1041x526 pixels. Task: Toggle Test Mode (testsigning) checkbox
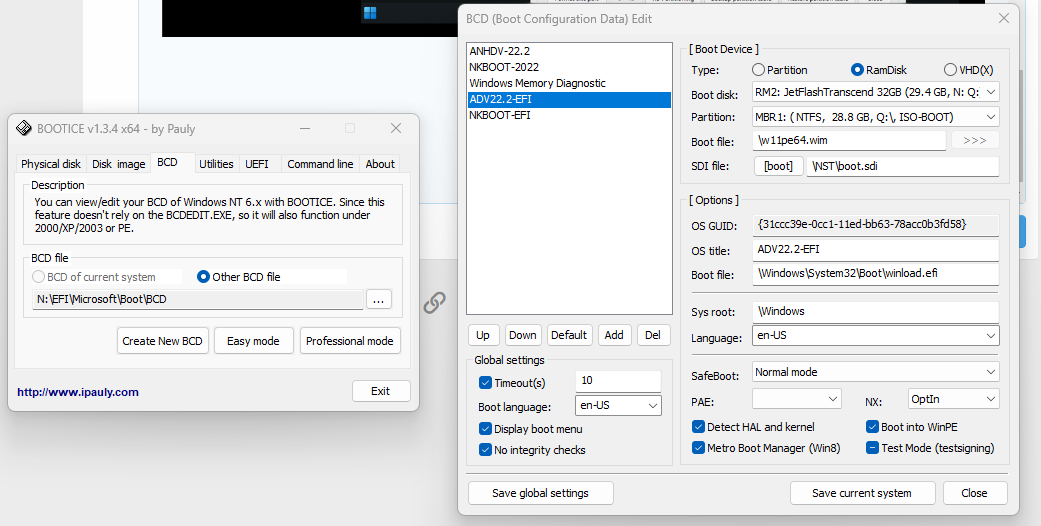point(872,448)
